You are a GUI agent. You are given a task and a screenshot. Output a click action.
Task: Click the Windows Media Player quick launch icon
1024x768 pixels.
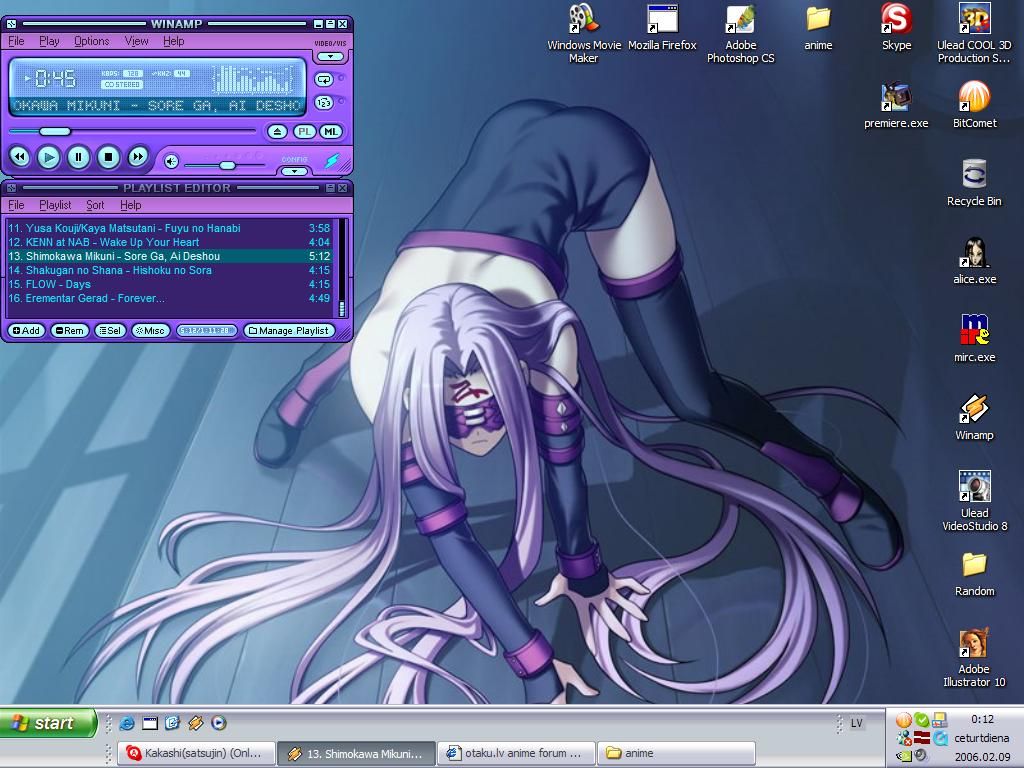pyautogui.click(x=219, y=723)
